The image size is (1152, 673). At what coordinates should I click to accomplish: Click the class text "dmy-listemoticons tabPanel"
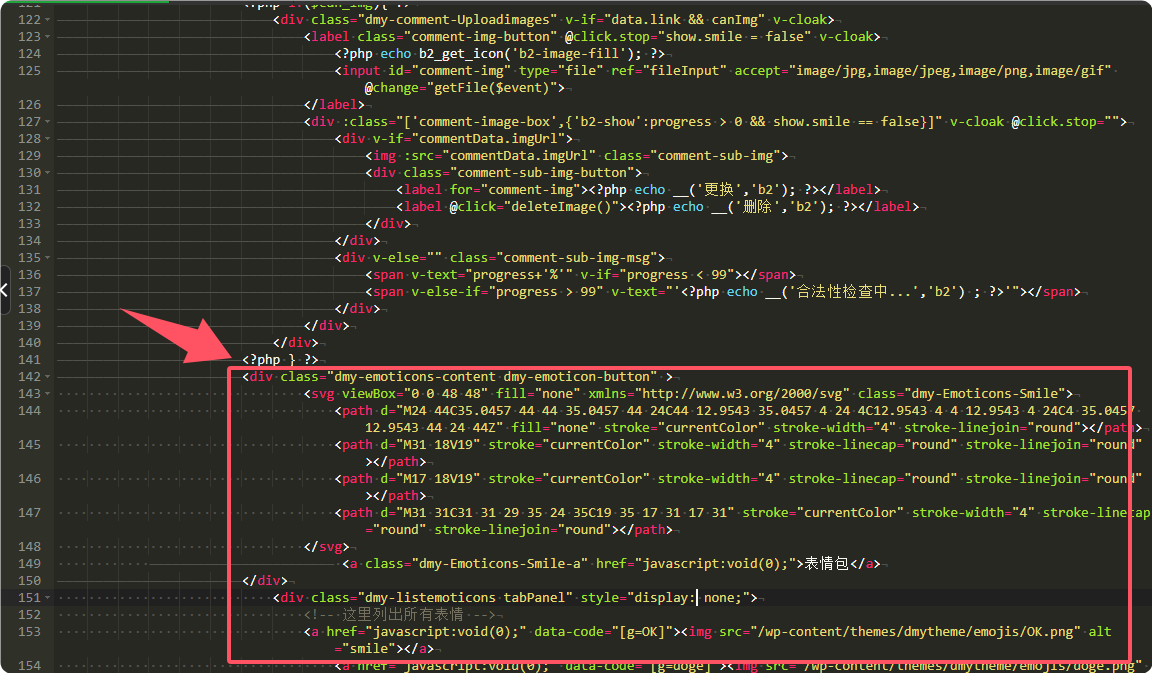tap(465, 598)
